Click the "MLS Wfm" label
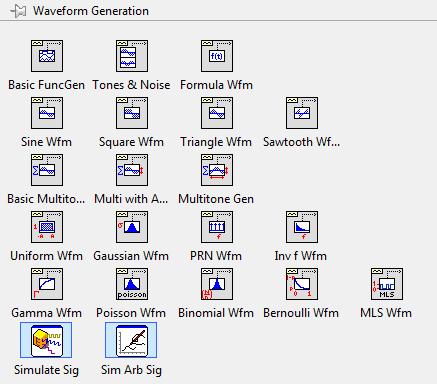This screenshot has height=384, width=437. (386, 313)
